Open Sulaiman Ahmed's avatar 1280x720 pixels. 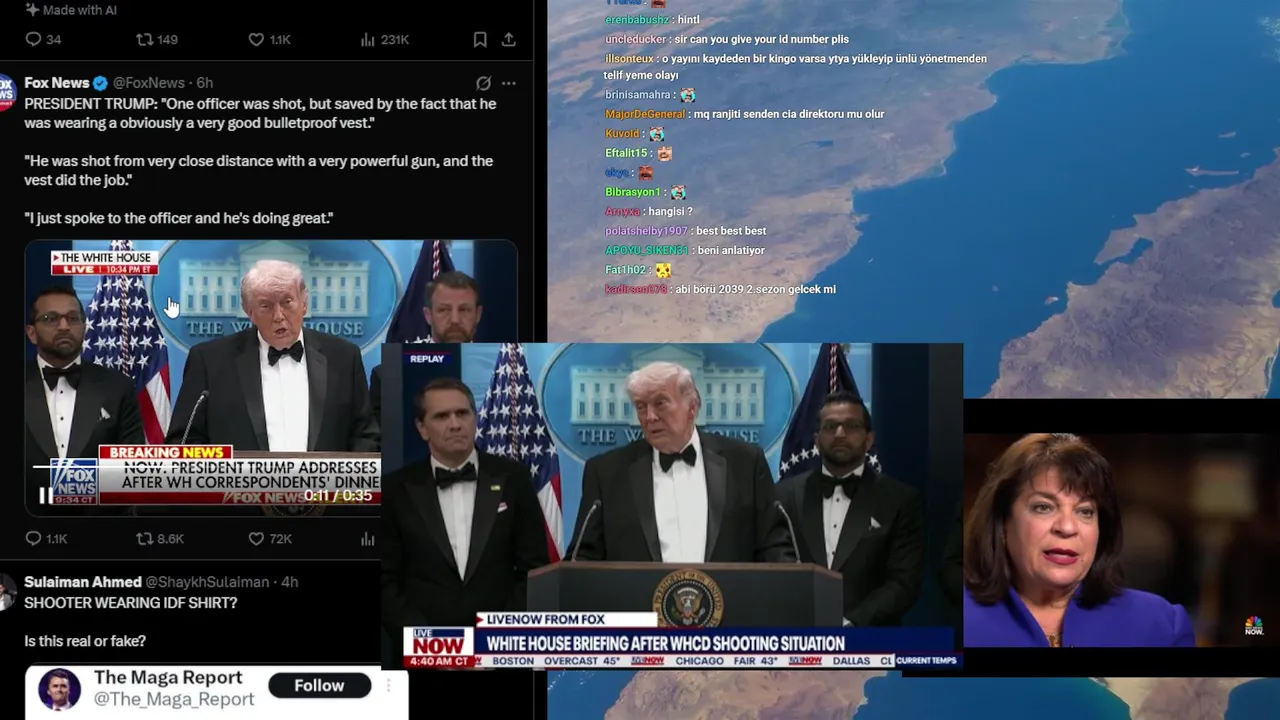(x=6, y=590)
